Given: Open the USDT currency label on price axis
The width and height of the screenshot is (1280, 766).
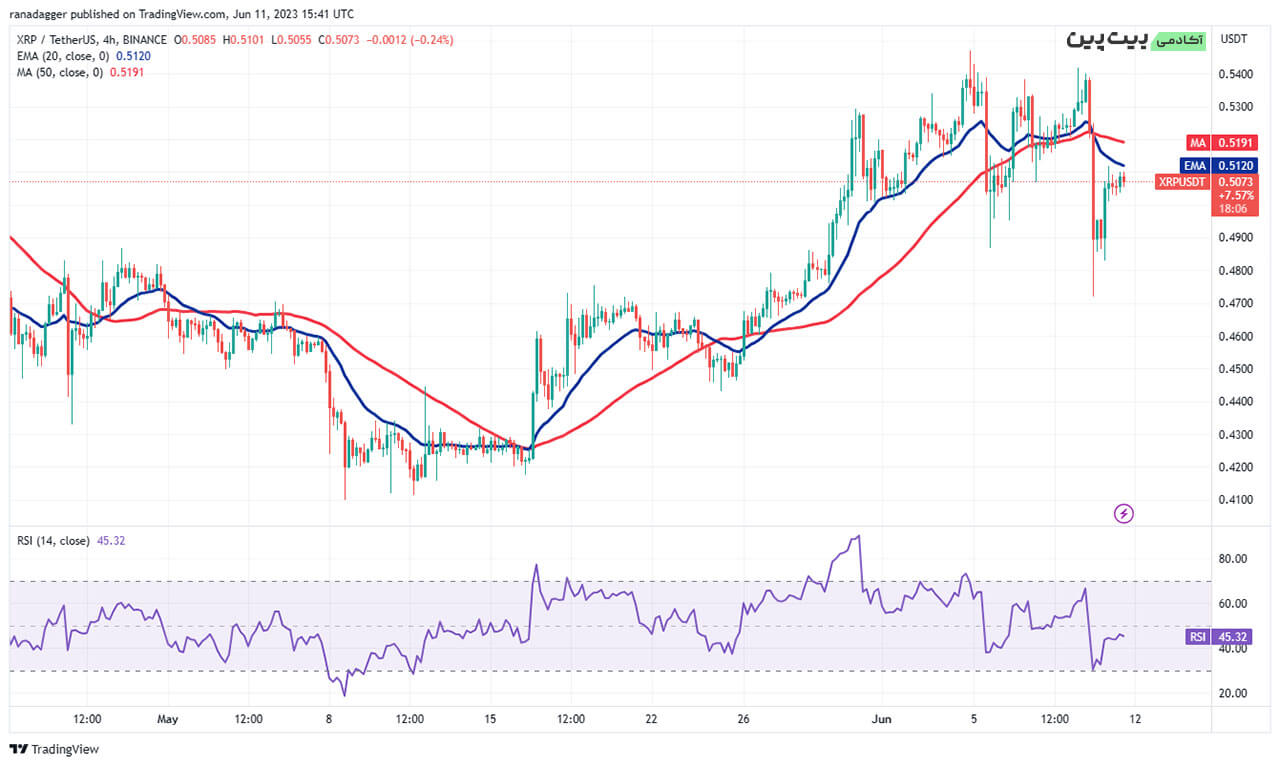Looking at the screenshot, I should [1234, 39].
